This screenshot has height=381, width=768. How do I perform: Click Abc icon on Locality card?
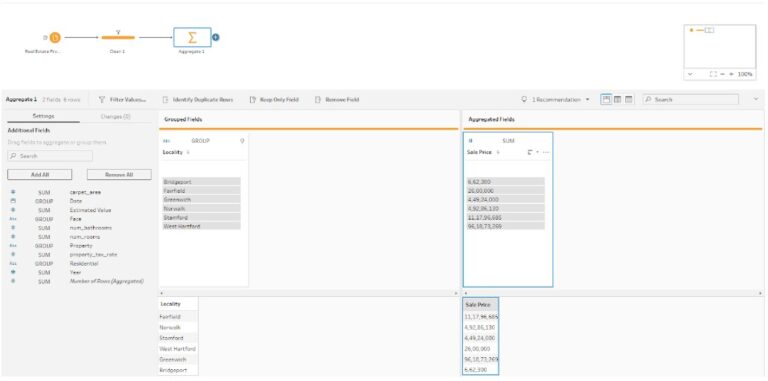167,141
